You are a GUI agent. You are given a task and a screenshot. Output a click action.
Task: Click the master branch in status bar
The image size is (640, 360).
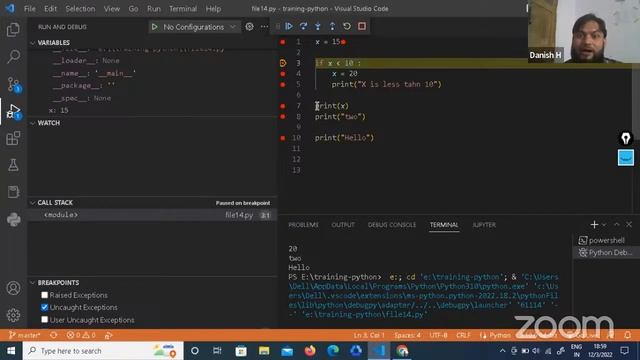(x=25, y=335)
